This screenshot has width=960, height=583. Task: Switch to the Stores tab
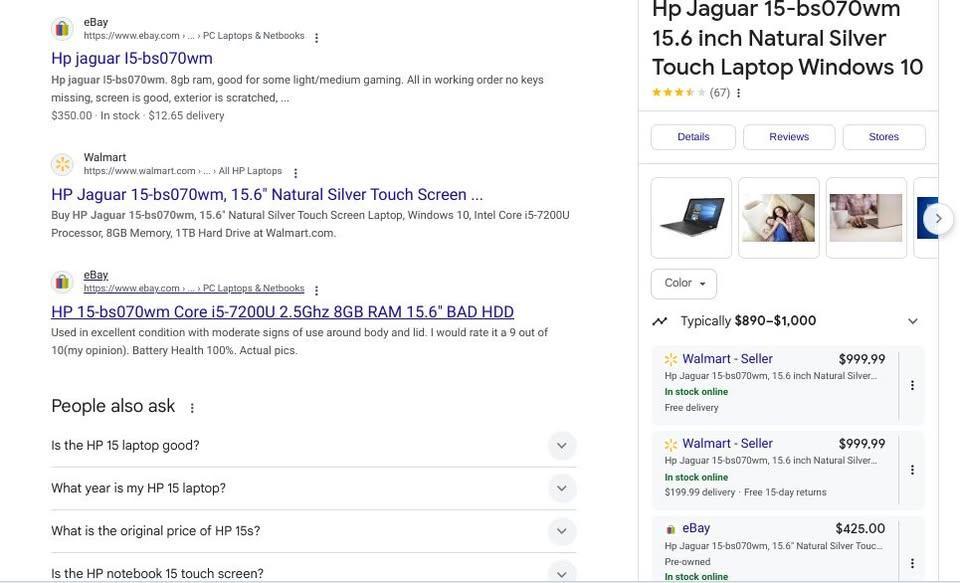(x=884, y=137)
